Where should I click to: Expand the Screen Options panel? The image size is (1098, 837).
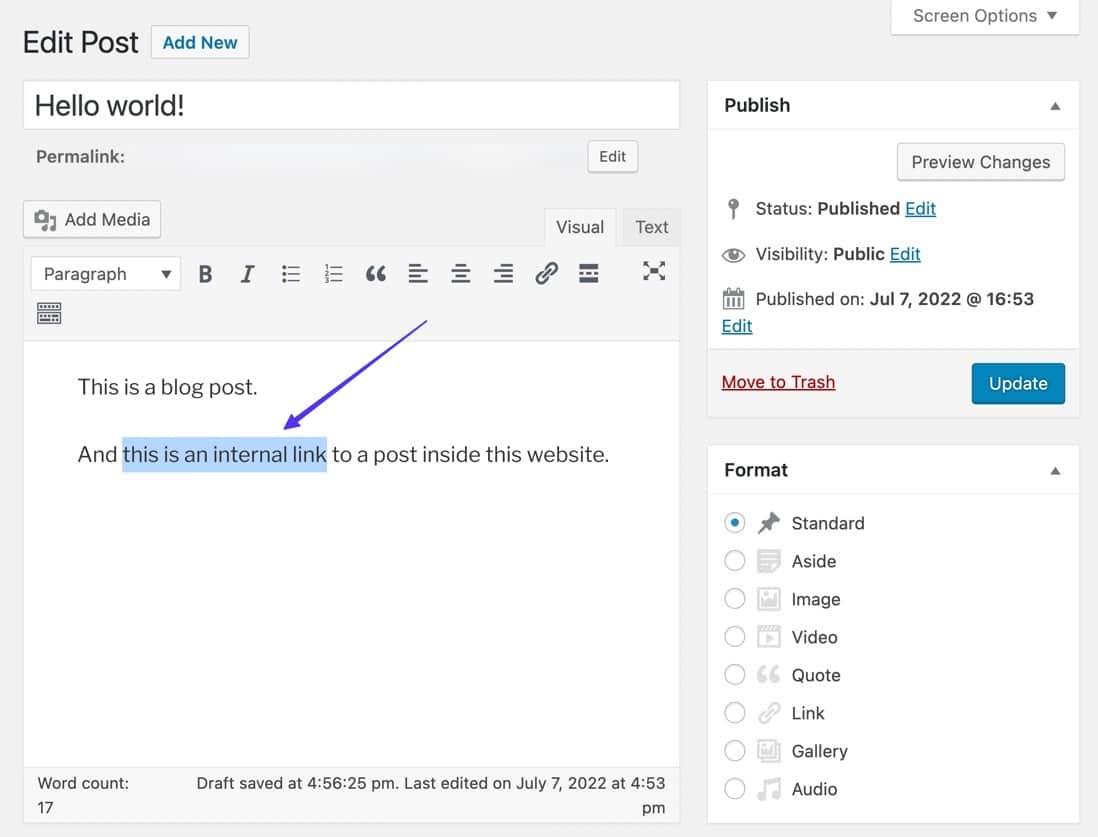983,16
